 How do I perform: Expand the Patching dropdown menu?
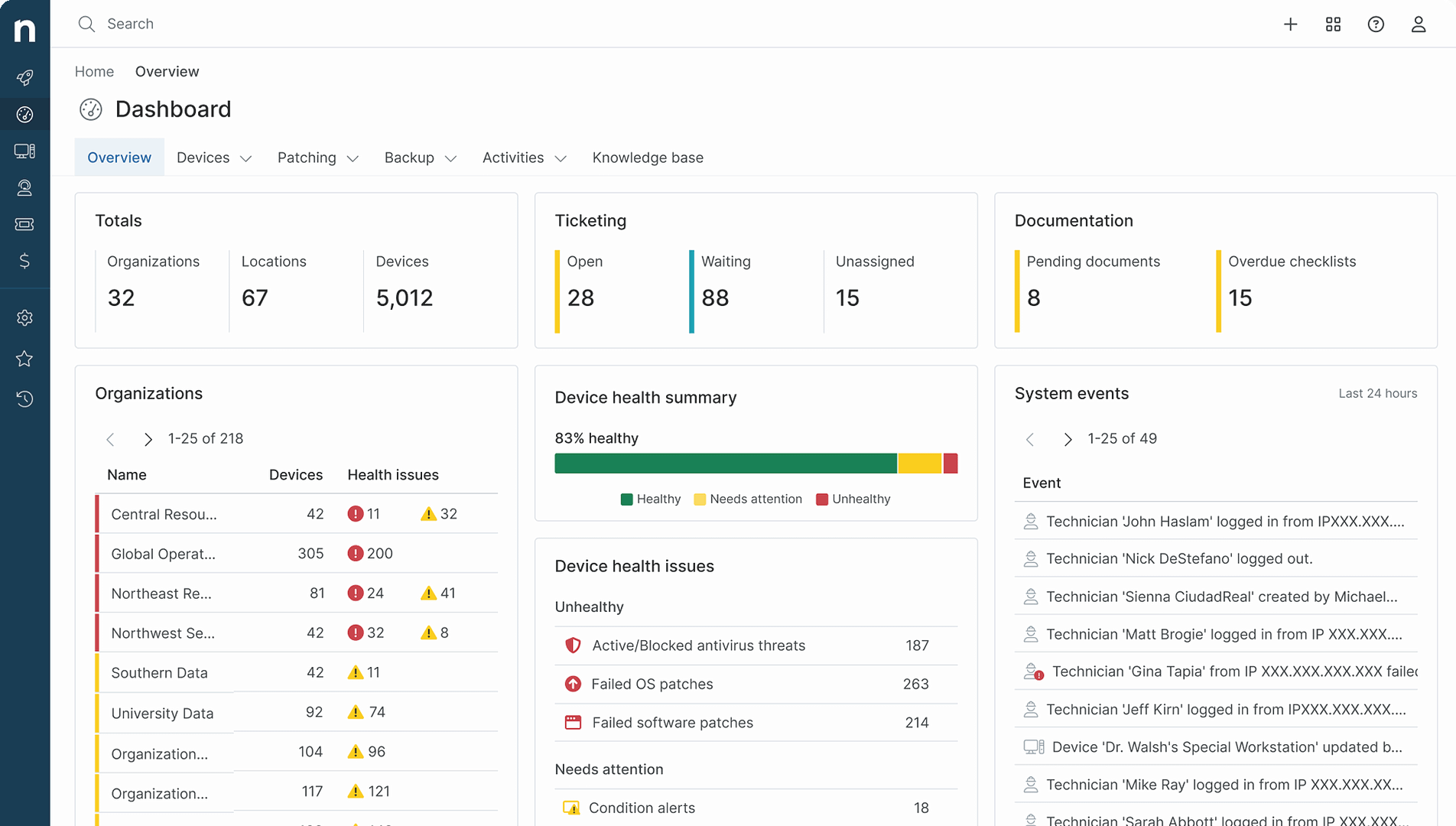pyautogui.click(x=317, y=158)
